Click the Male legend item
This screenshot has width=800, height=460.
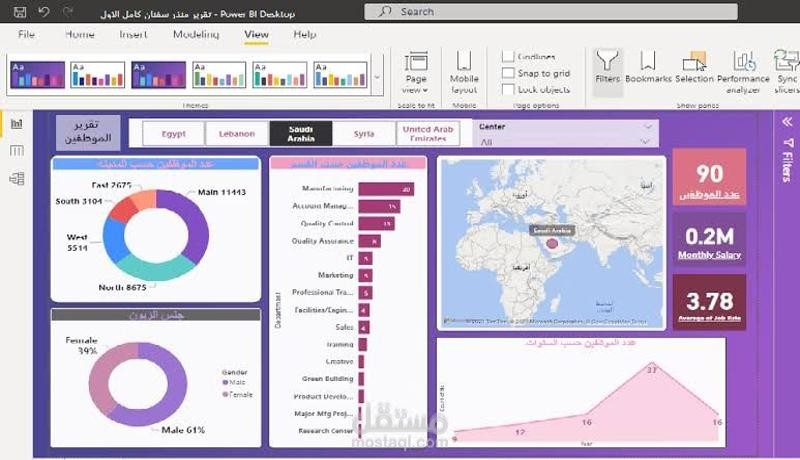click(x=234, y=382)
